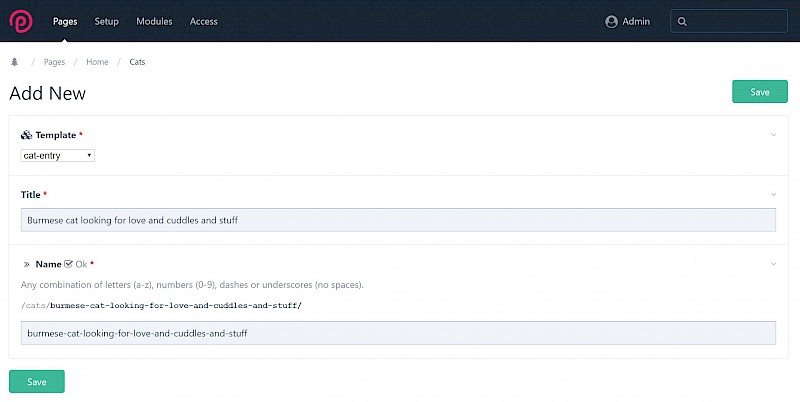Click the search magnifier icon

(x=682, y=21)
